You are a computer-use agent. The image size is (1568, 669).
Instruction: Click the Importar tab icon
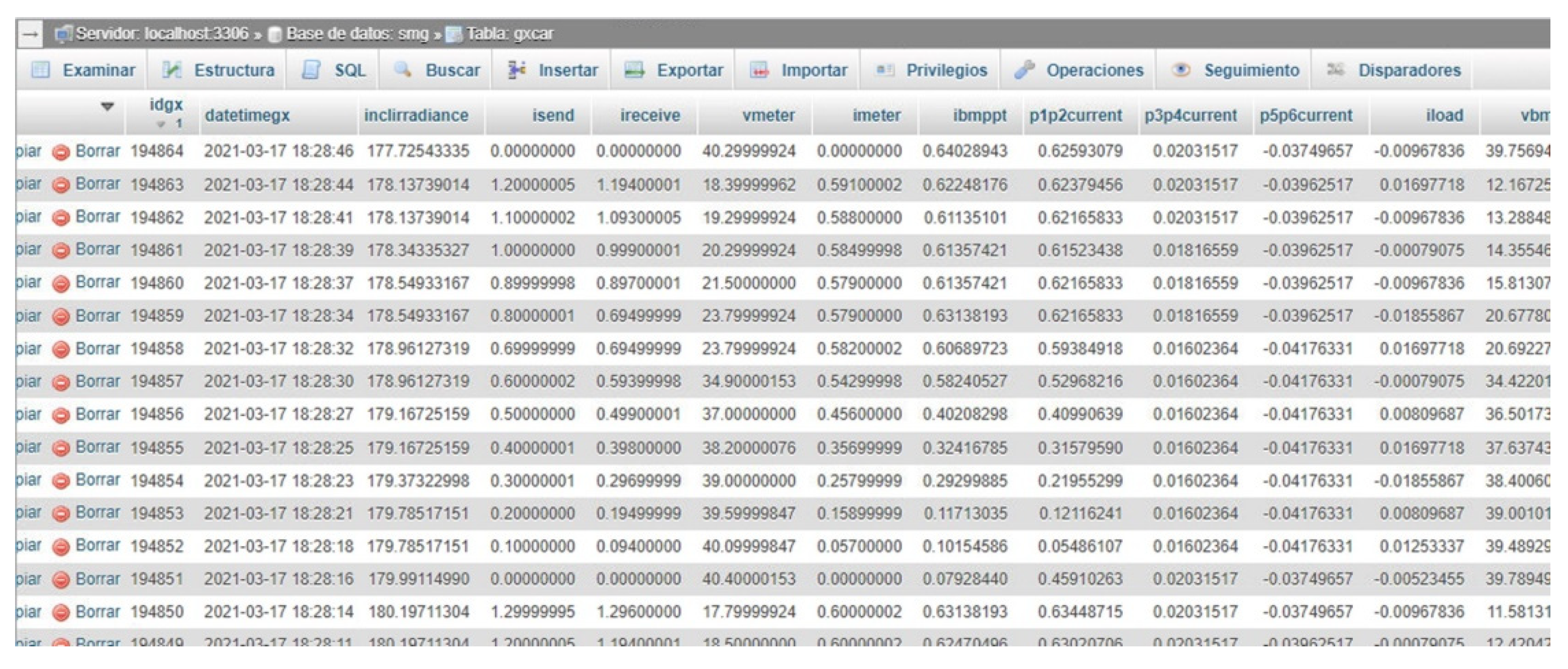[758, 70]
